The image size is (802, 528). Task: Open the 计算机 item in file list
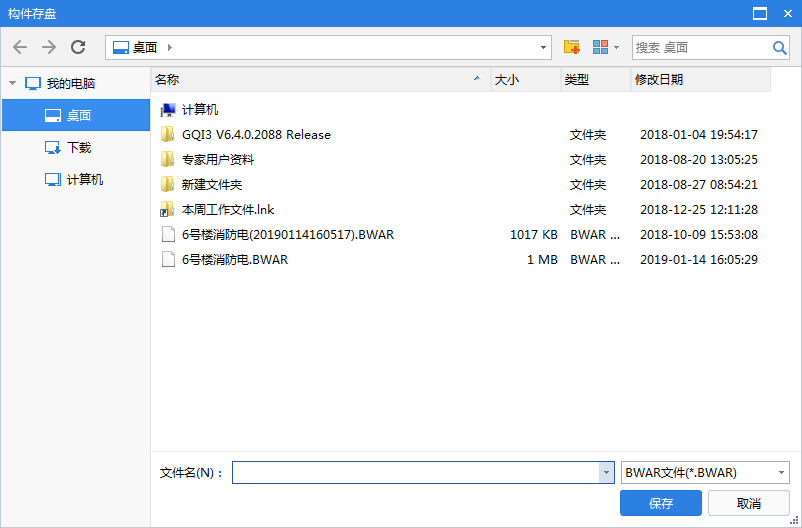199,110
